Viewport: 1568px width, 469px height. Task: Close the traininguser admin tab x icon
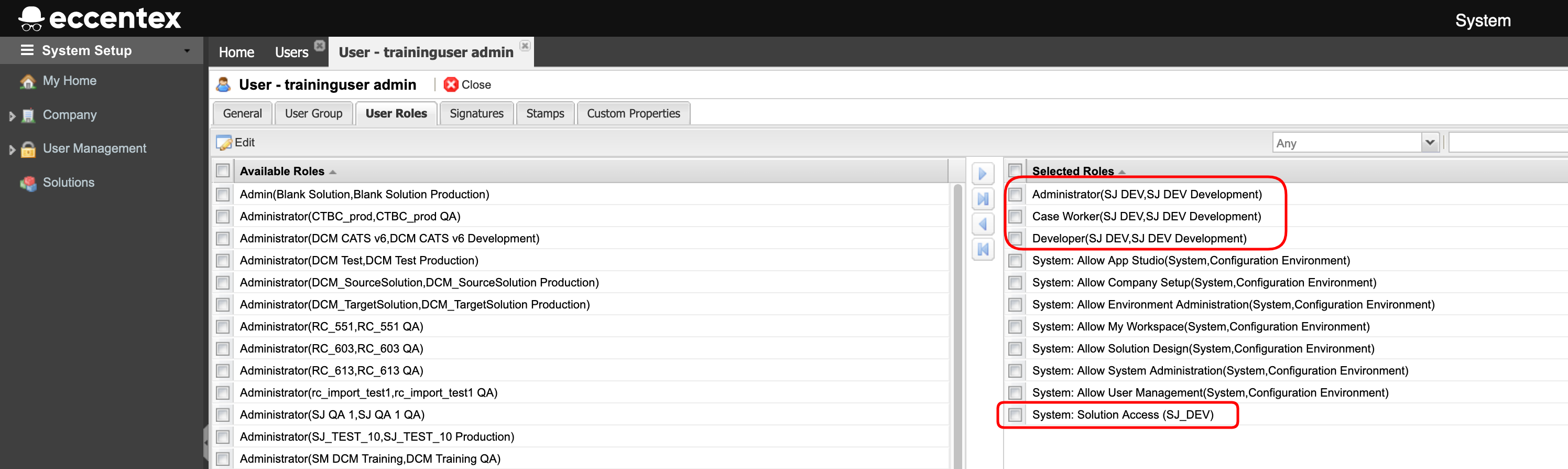coord(525,46)
